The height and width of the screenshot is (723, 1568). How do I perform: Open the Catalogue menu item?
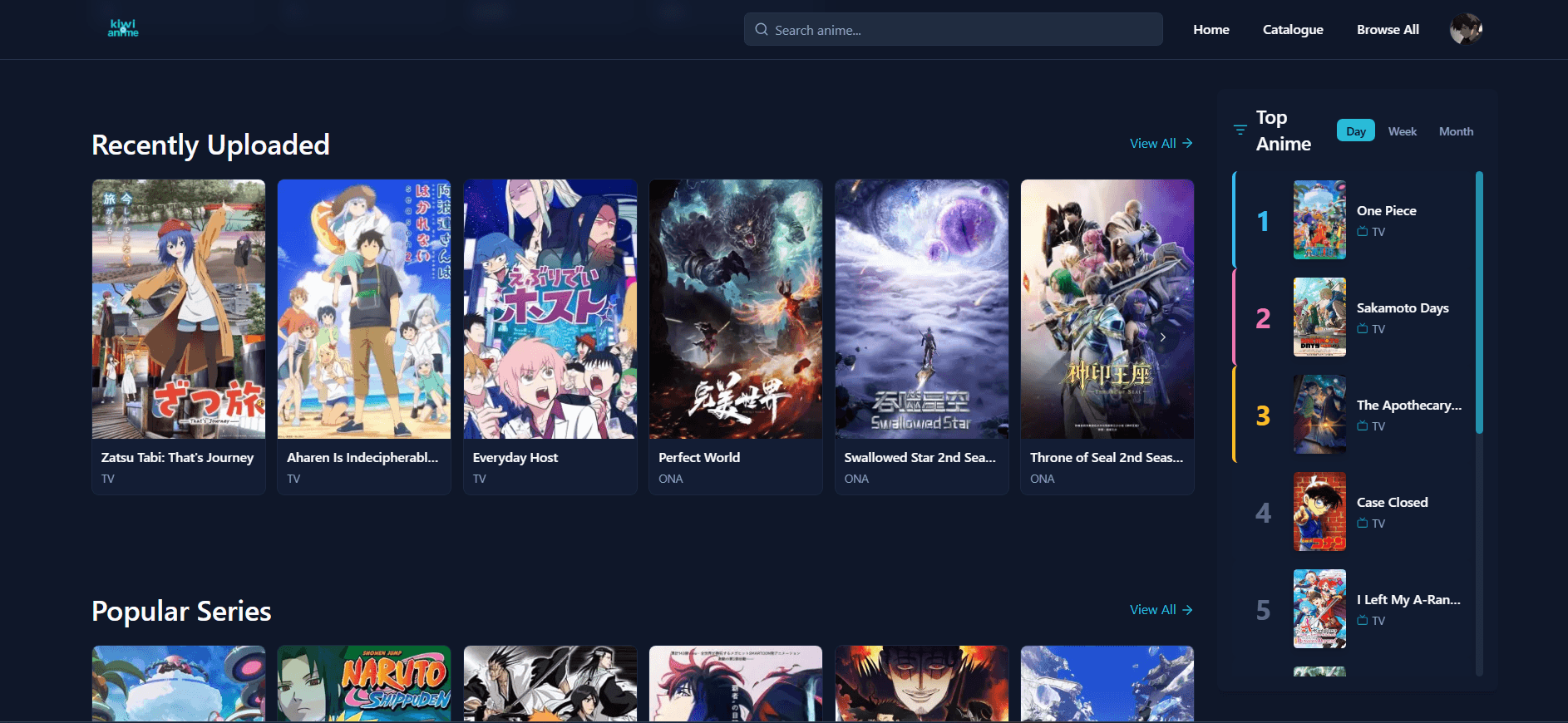click(x=1293, y=29)
